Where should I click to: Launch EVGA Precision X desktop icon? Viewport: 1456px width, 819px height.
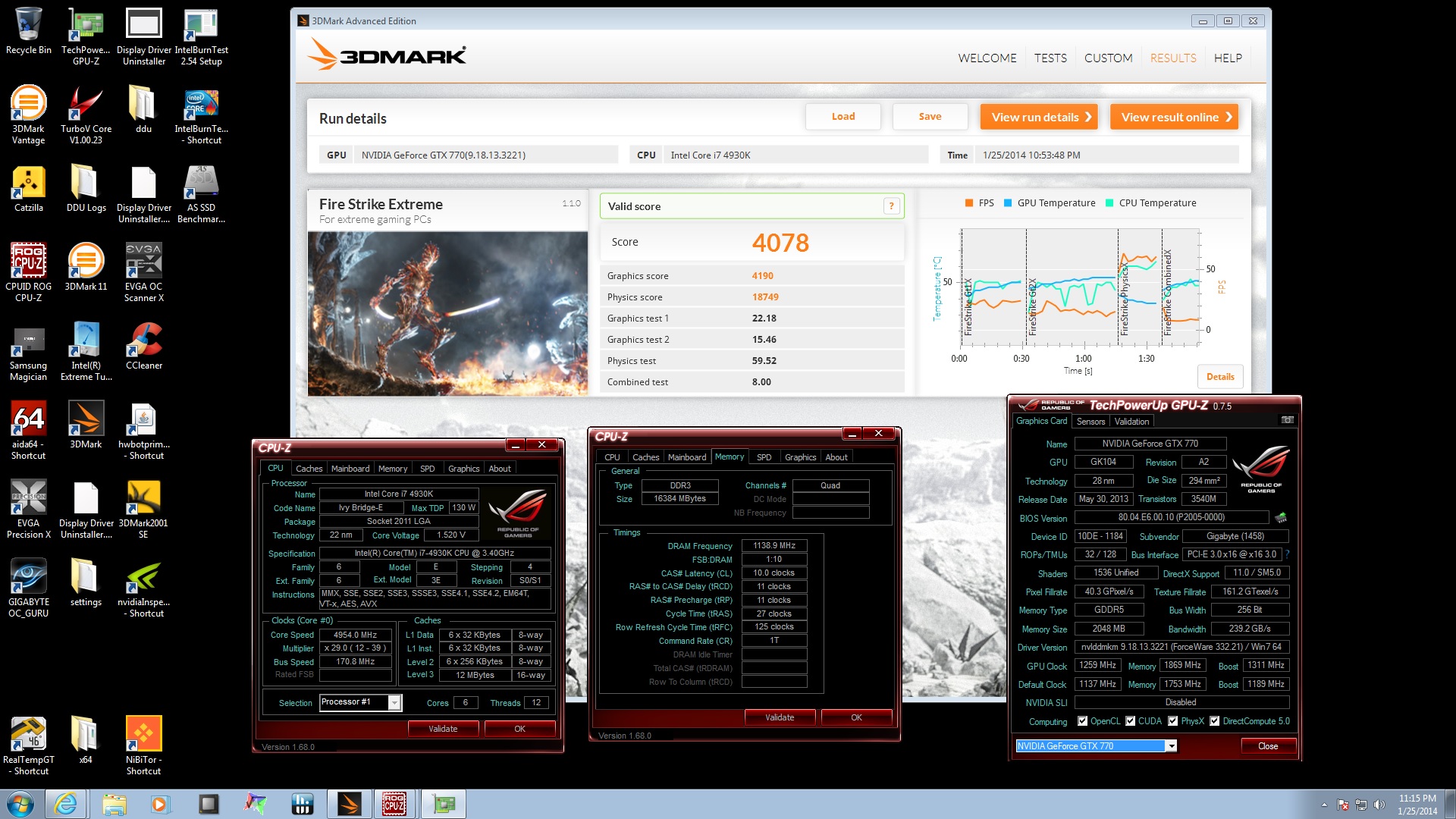pos(28,509)
